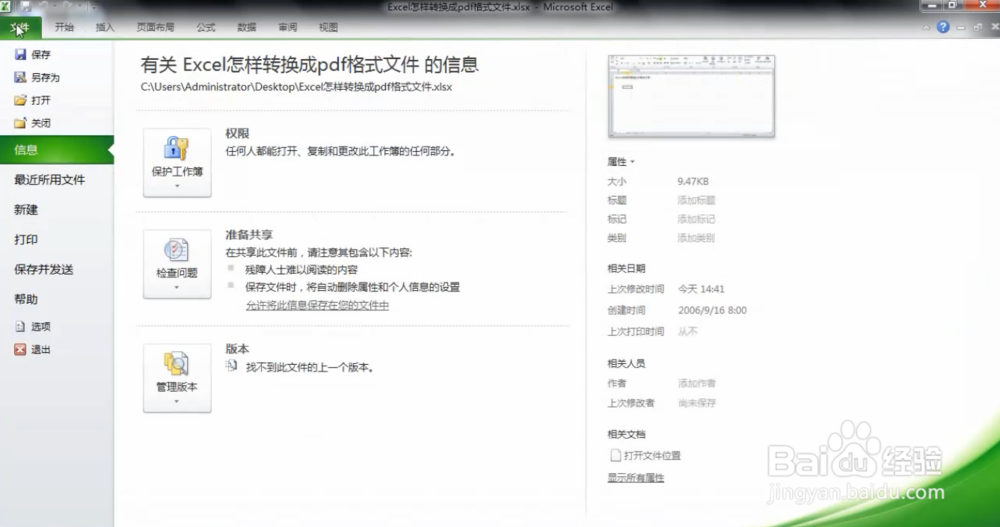Click the 从不 last printed value
Image resolution: width=1000 pixels, height=527 pixels.
click(x=688, y=332)
